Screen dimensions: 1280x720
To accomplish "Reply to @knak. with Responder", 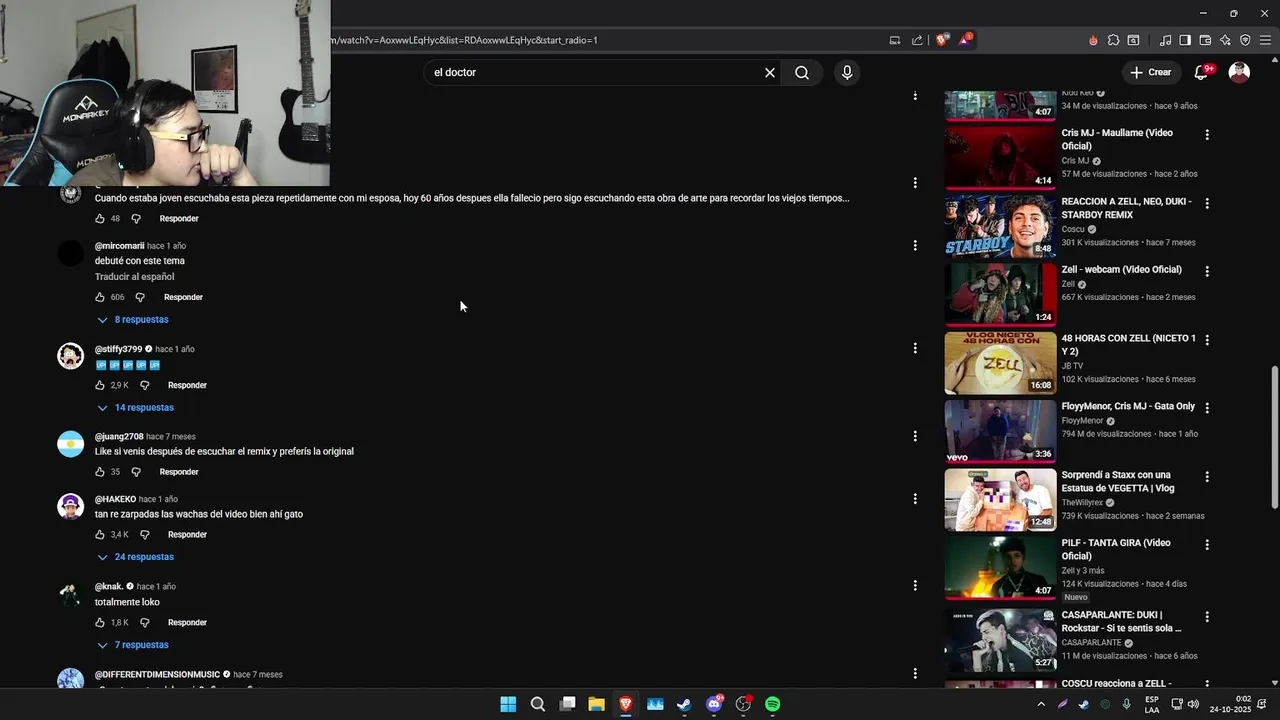I will click(187, 623).
